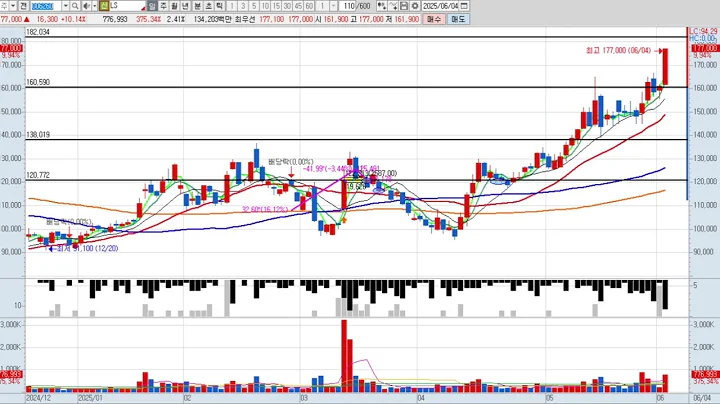720x404 pixels.
Task: Click the 2025/06/04 date field
Action: (x=440, y=6)
